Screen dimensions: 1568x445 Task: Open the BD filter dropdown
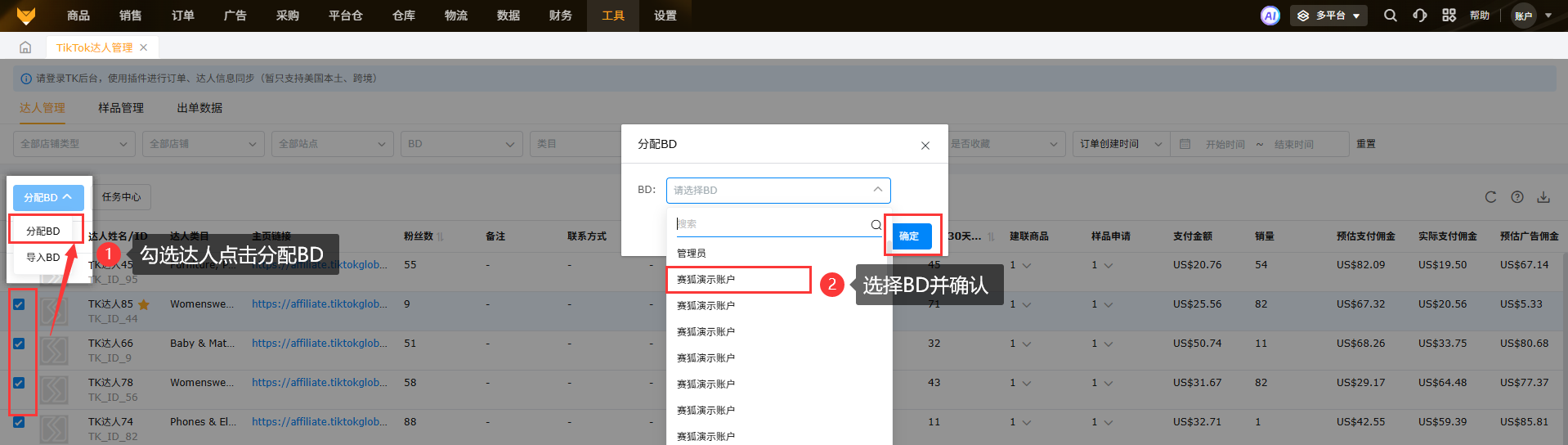(462, 144)
